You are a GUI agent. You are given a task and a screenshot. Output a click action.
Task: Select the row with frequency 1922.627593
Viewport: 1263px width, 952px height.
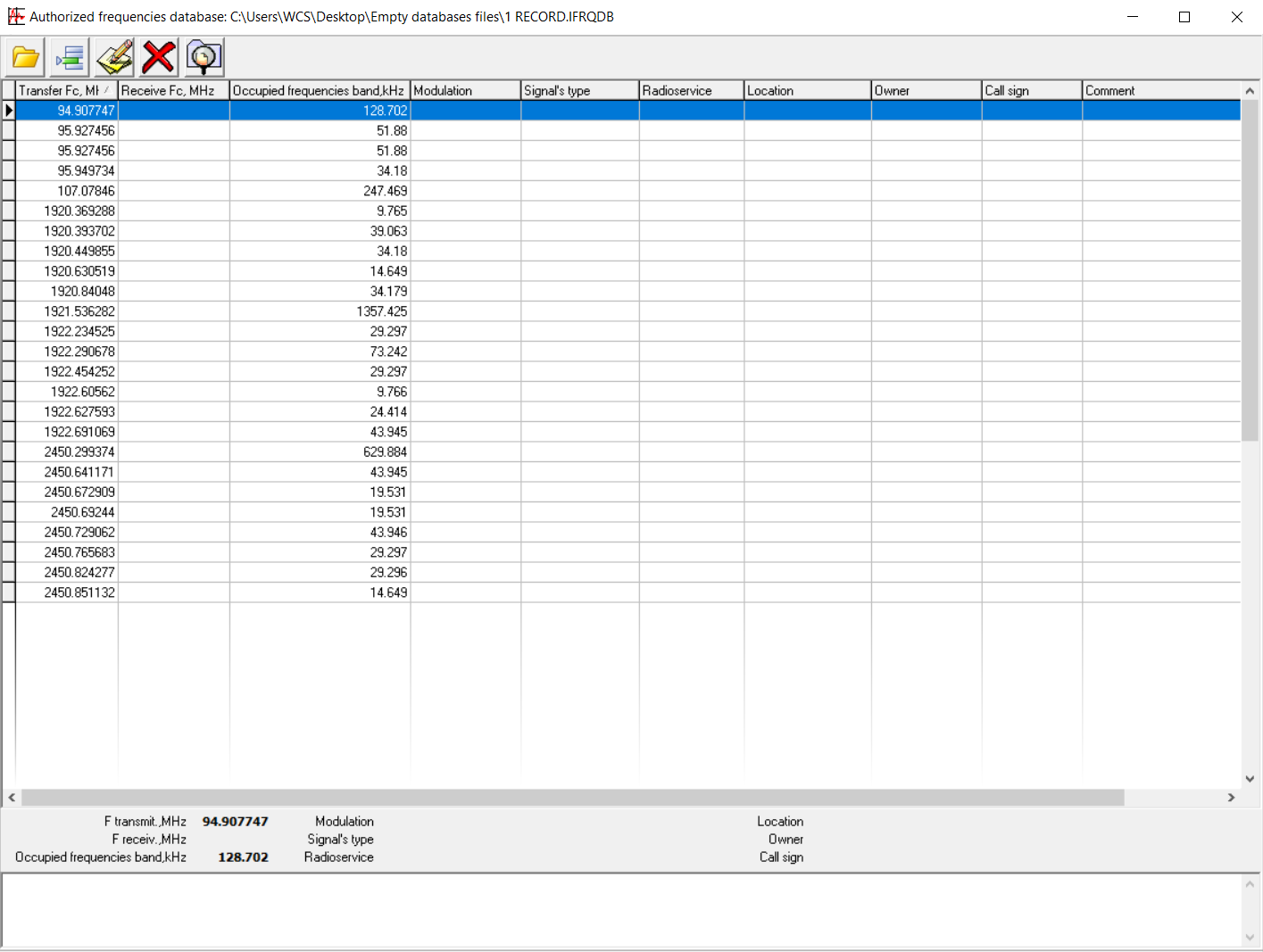[627, 411]
